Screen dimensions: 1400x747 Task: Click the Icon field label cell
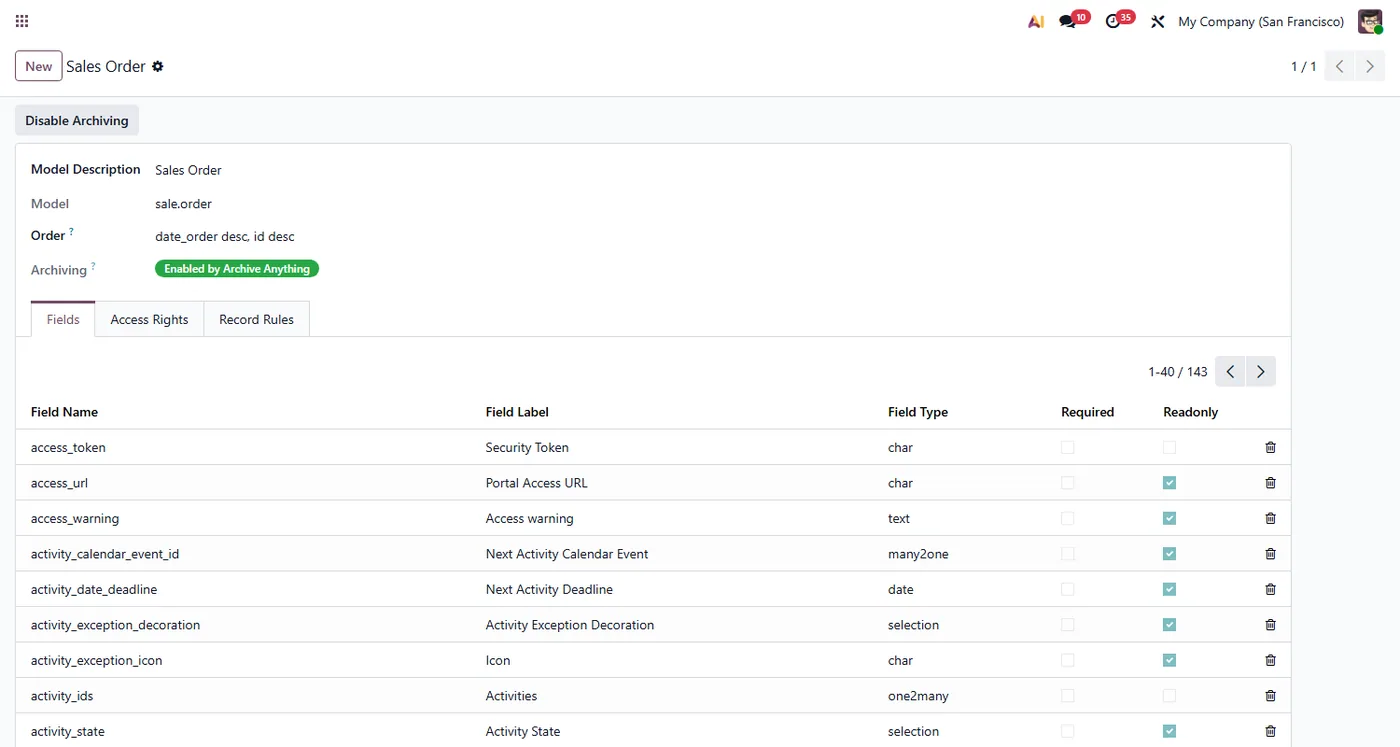click(x=498, y=661)
